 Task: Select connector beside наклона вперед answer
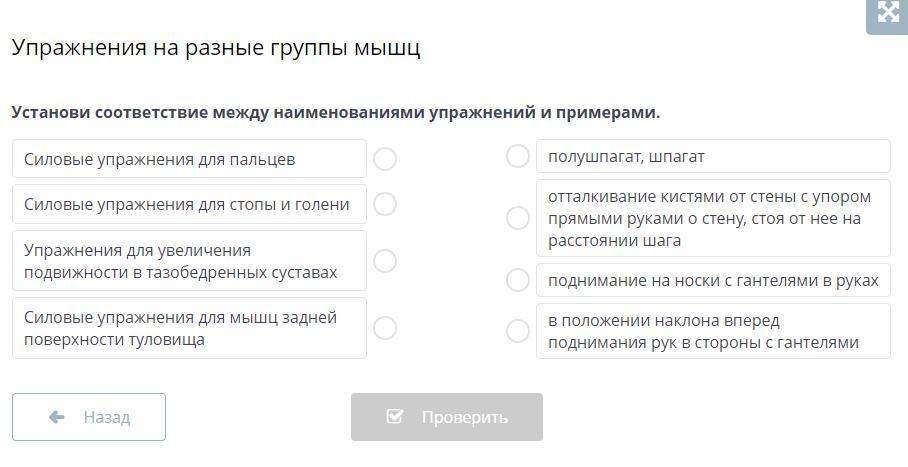(518, 331)
